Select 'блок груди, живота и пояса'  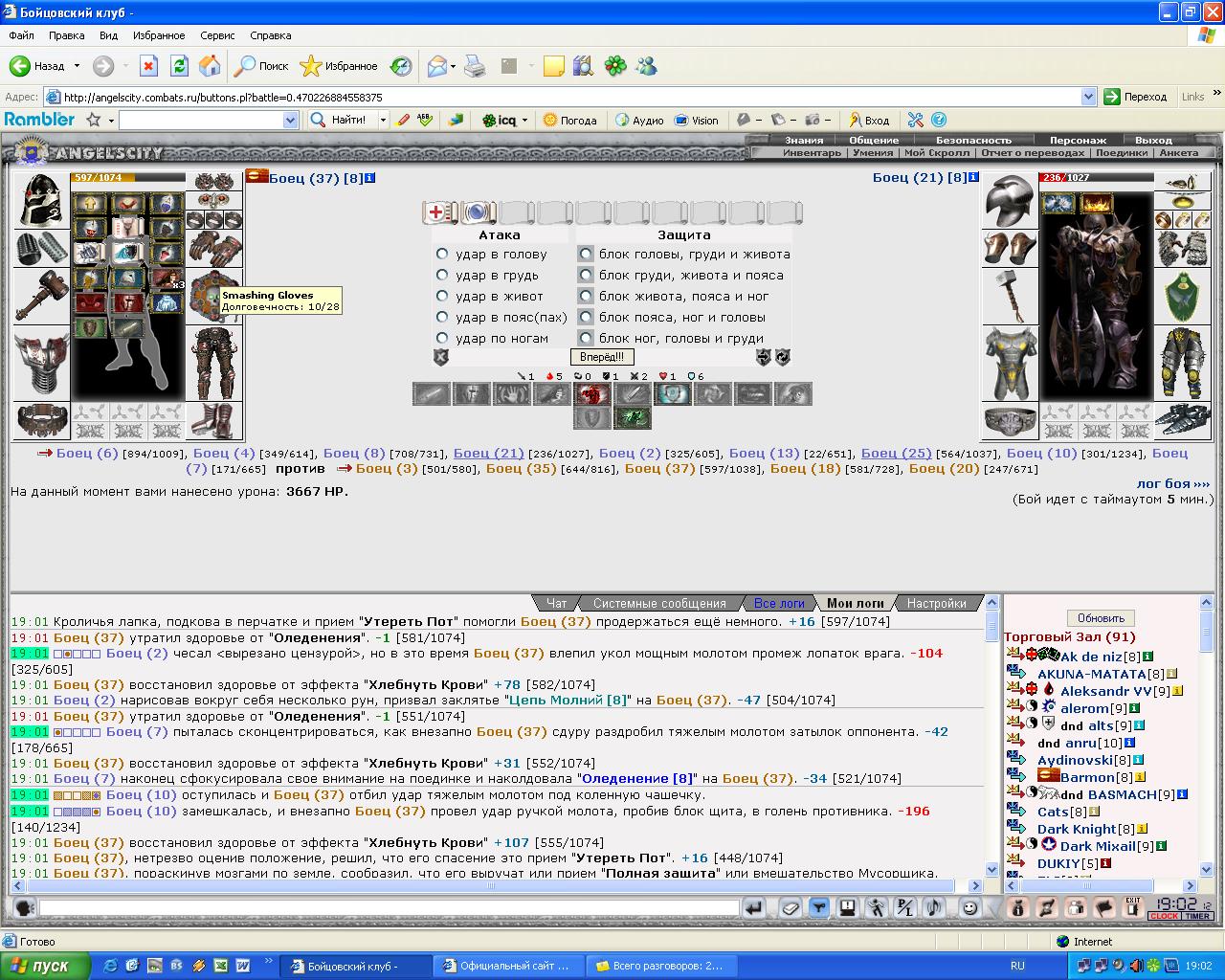pyautogui.click(x=586, y=275)
